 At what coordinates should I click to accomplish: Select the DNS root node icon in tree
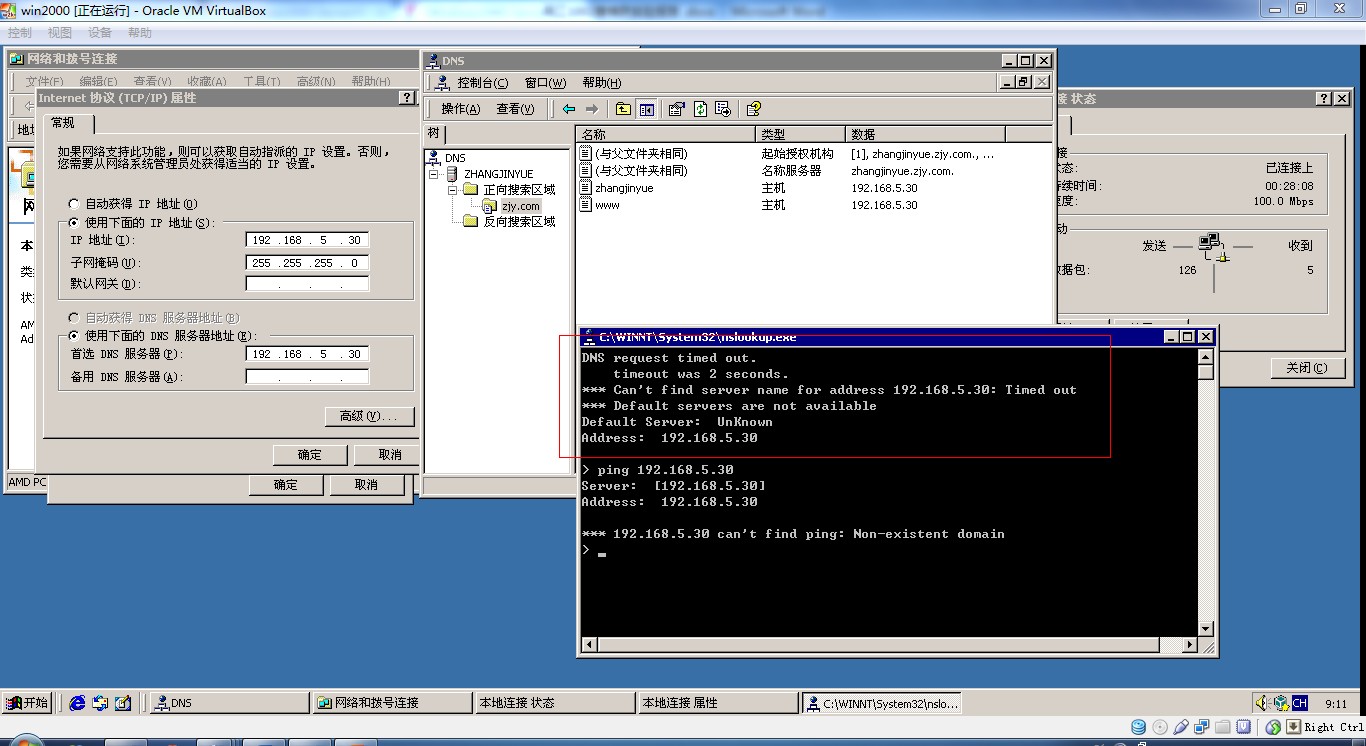(x=433, y=157)
